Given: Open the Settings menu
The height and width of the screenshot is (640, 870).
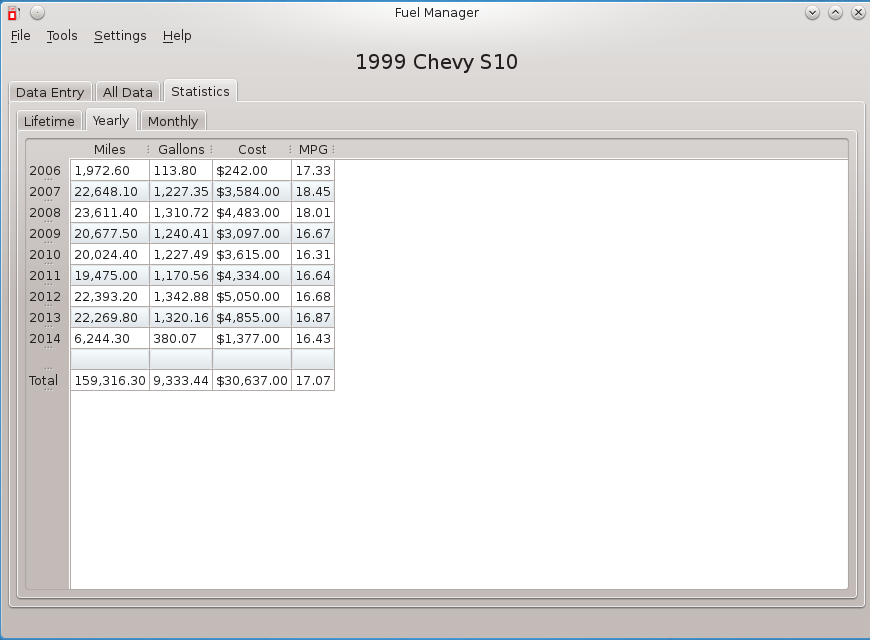Looking at the screenshot, I should coord(120,36).
